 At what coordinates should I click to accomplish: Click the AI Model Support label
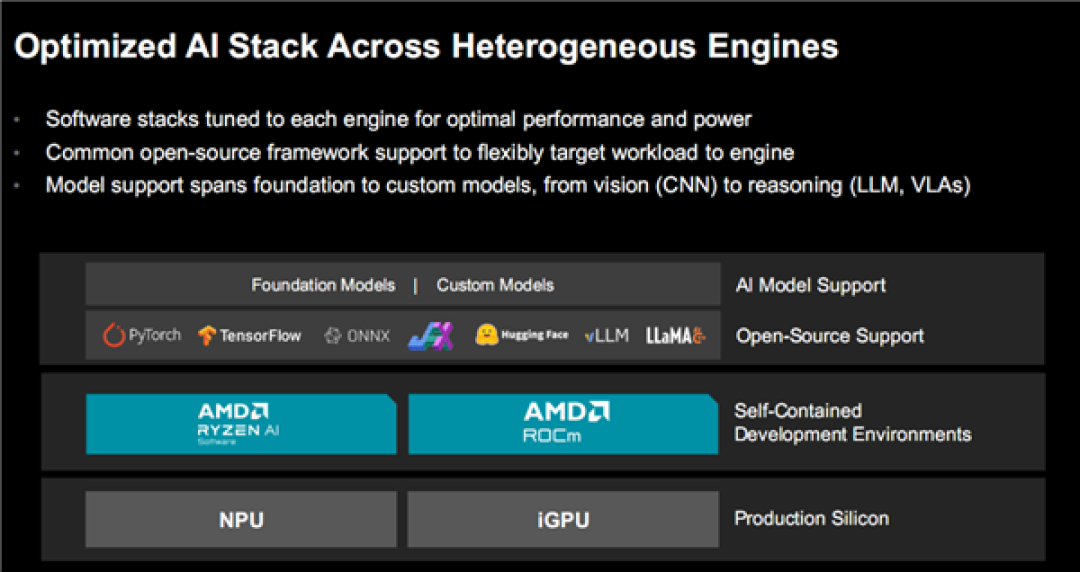click(811, 285)
